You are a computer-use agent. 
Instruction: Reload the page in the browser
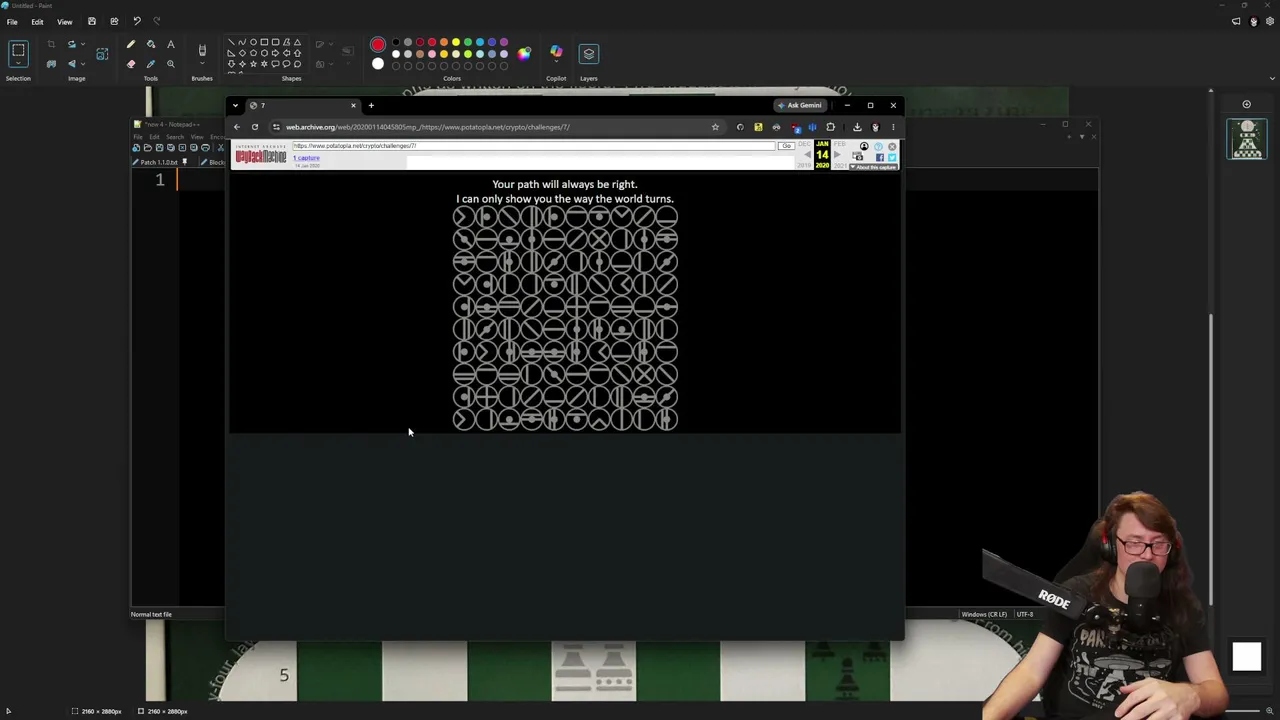pos(255,127)
